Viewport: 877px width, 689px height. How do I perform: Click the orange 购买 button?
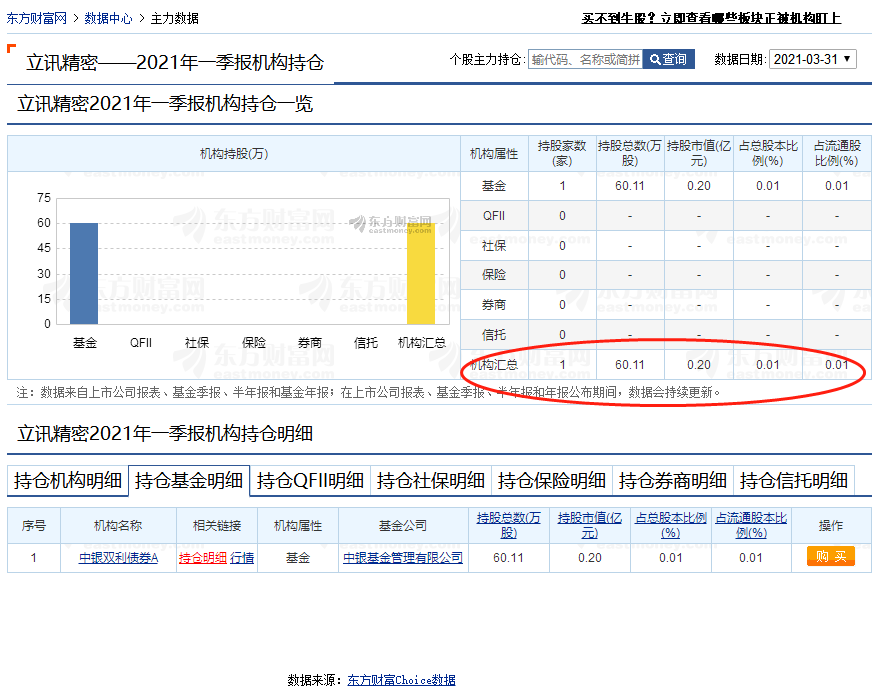tap(831, 556)
